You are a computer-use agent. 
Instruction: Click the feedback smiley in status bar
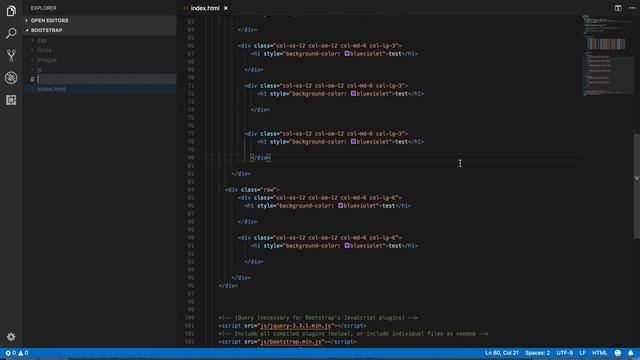618,353
